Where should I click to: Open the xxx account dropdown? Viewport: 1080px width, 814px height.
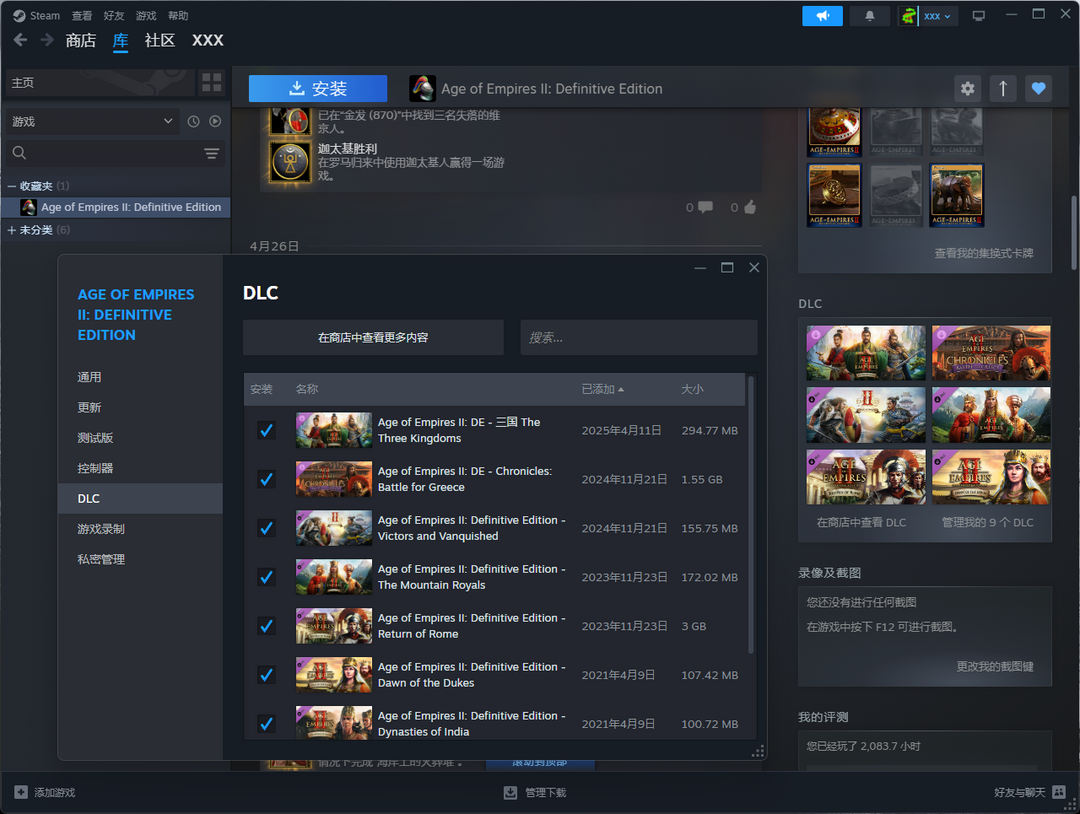(x=937, y=16)
